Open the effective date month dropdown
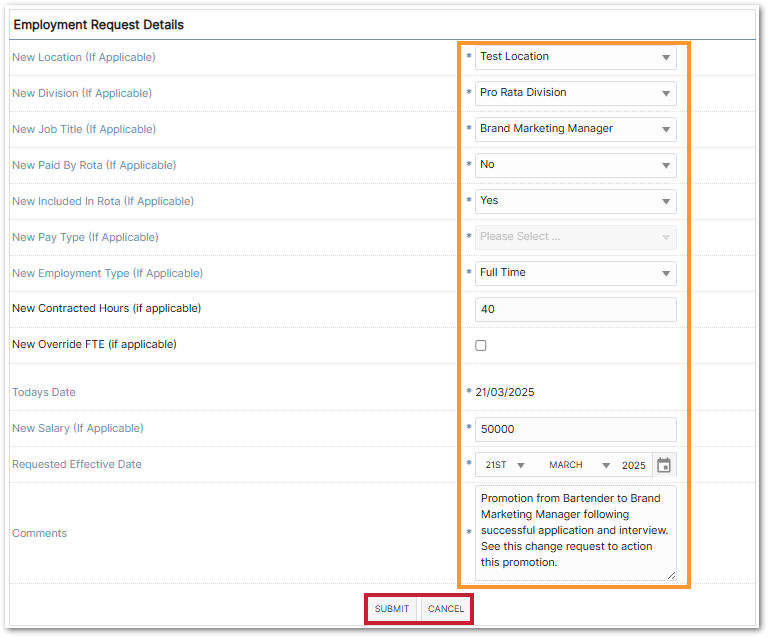 pos(579,465)
